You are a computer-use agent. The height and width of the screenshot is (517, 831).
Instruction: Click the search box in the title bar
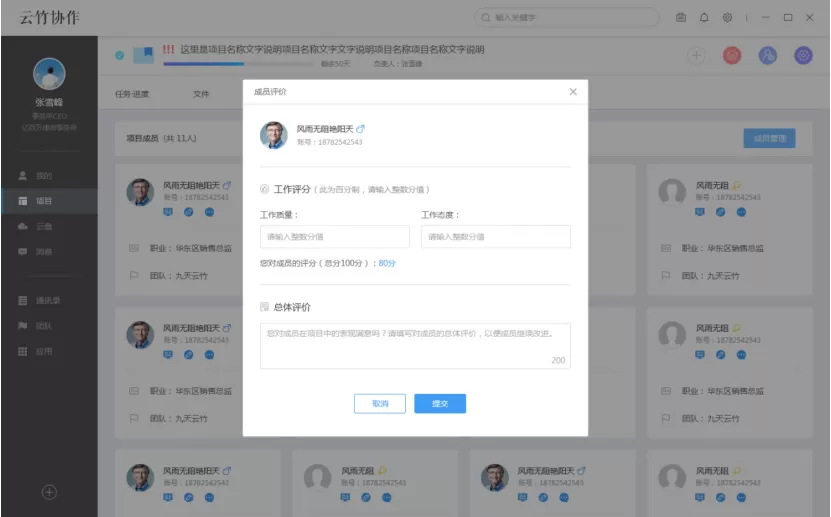(x=566, y=17)
